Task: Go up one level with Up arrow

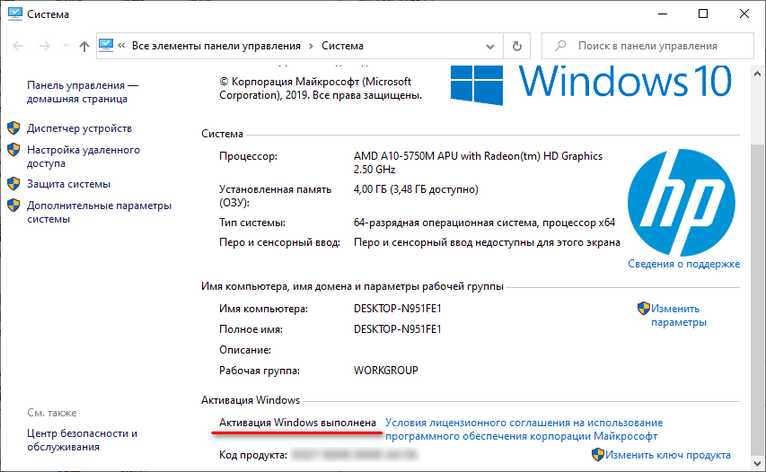Action: (84, 46)
